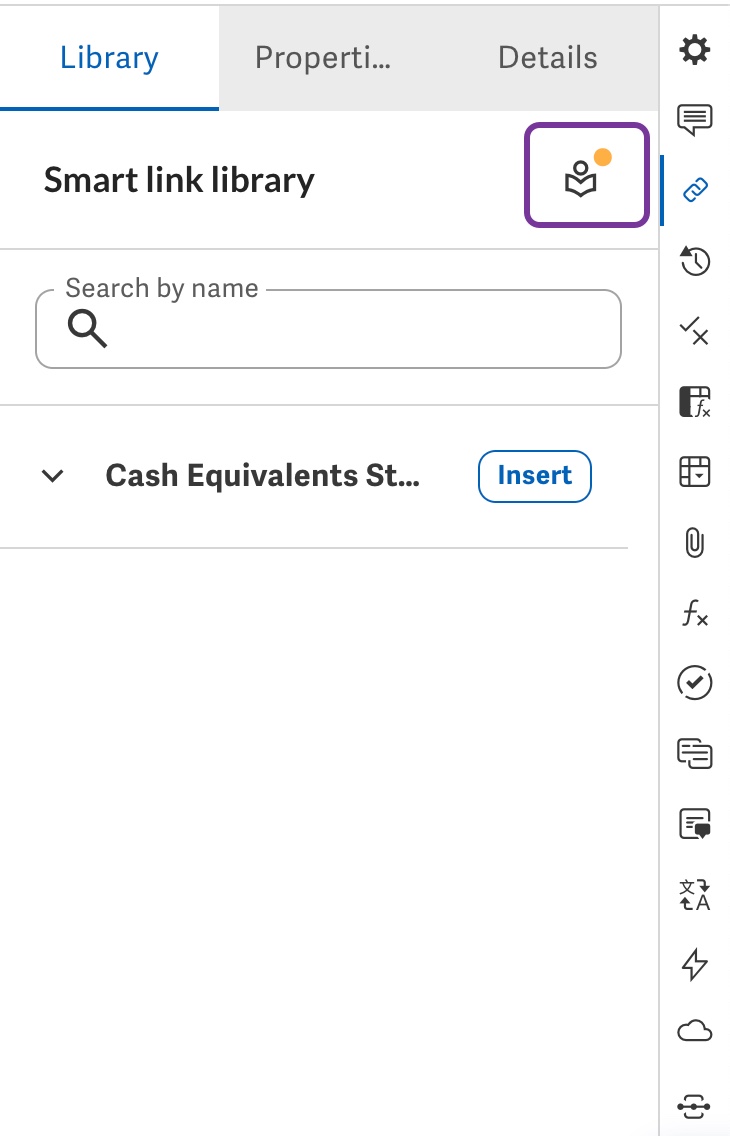Screen dimensions: 730x1136
Task: Open the cloud sync panel
Action: point(695,1030)
